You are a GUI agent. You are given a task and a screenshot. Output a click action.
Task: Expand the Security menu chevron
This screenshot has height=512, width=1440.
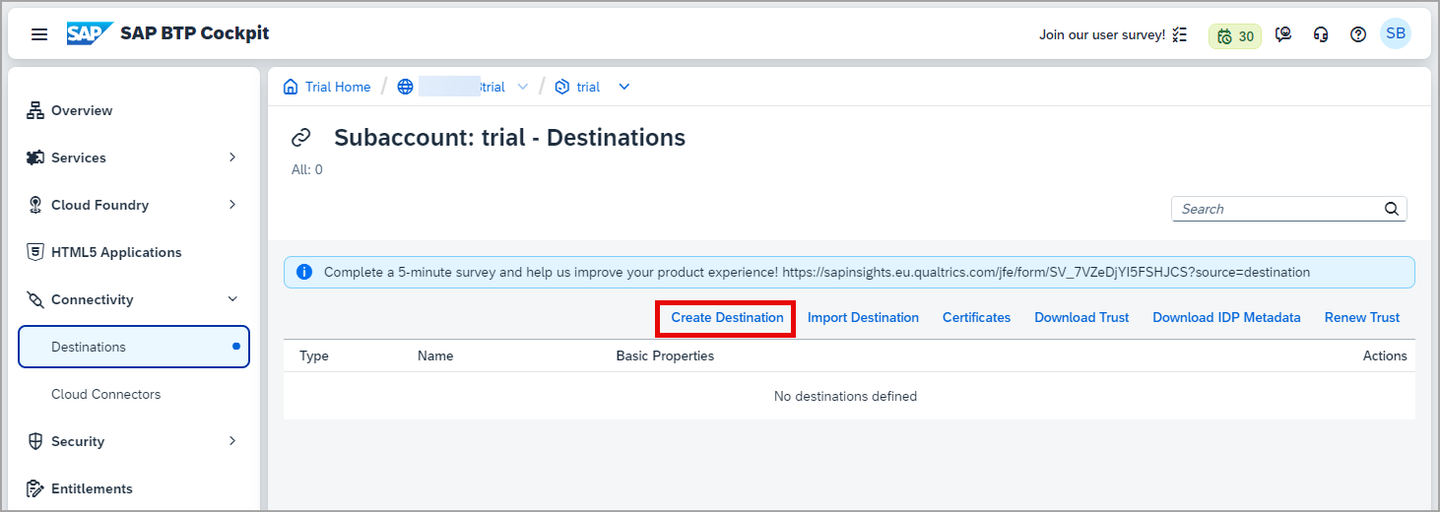232,441
